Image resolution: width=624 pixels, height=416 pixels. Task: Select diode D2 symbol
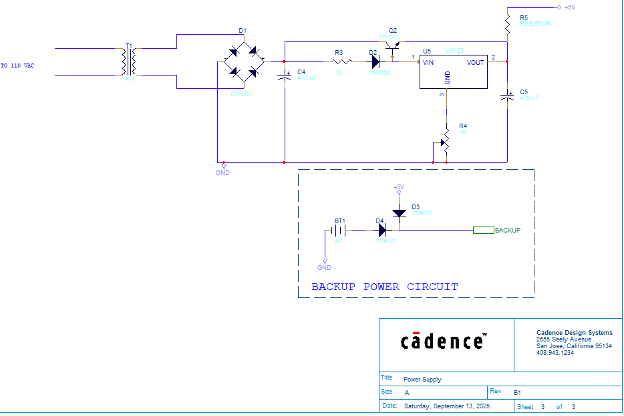(375, 62)
